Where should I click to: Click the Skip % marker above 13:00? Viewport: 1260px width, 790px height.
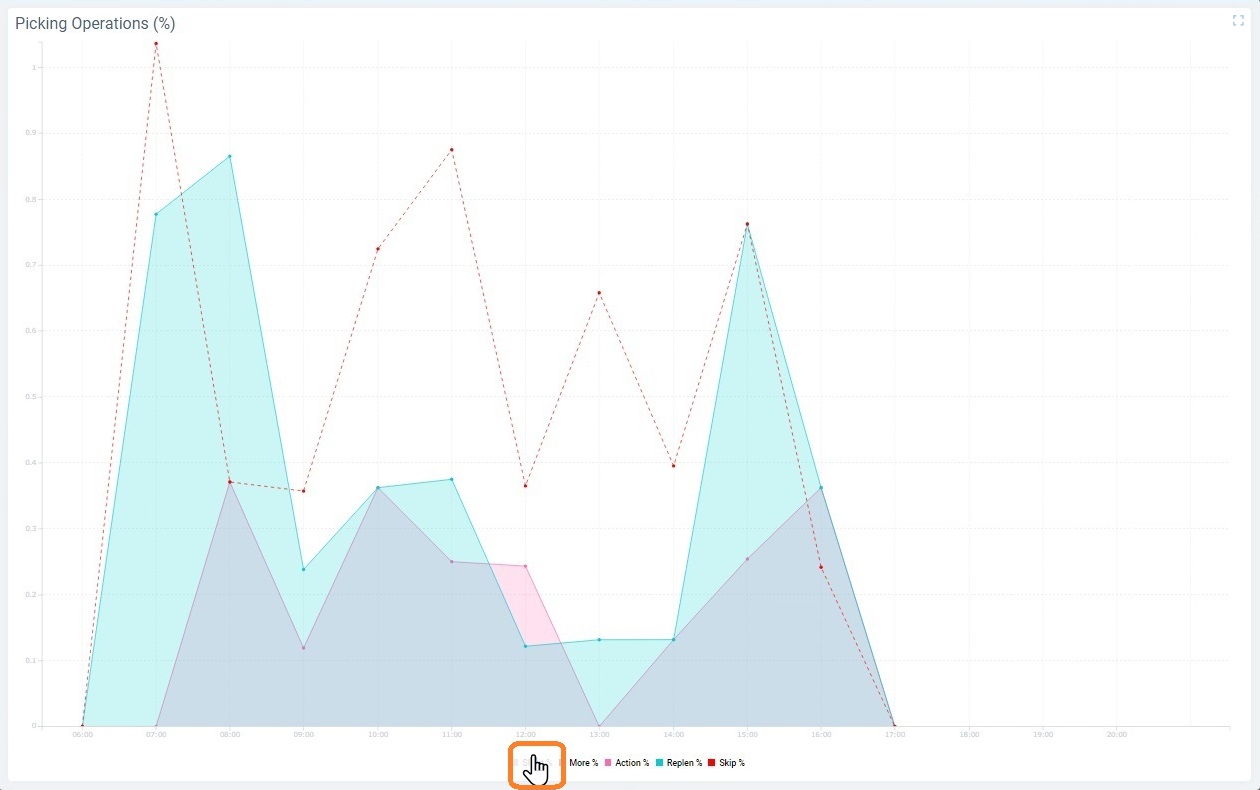click(599, 293)
